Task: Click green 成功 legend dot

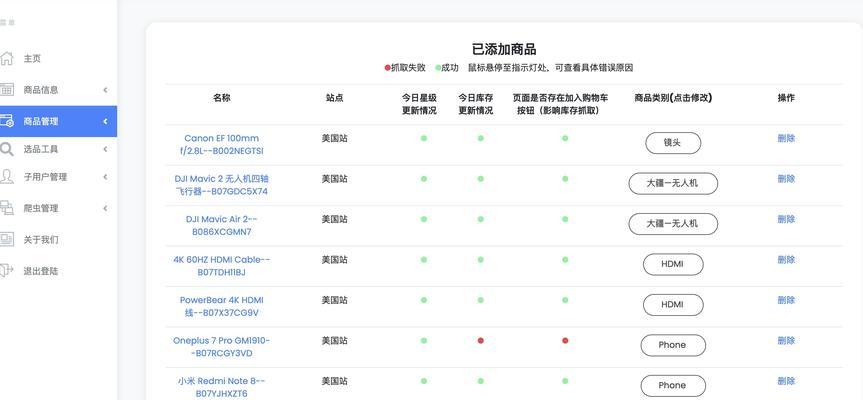Action: click(438, 68)
